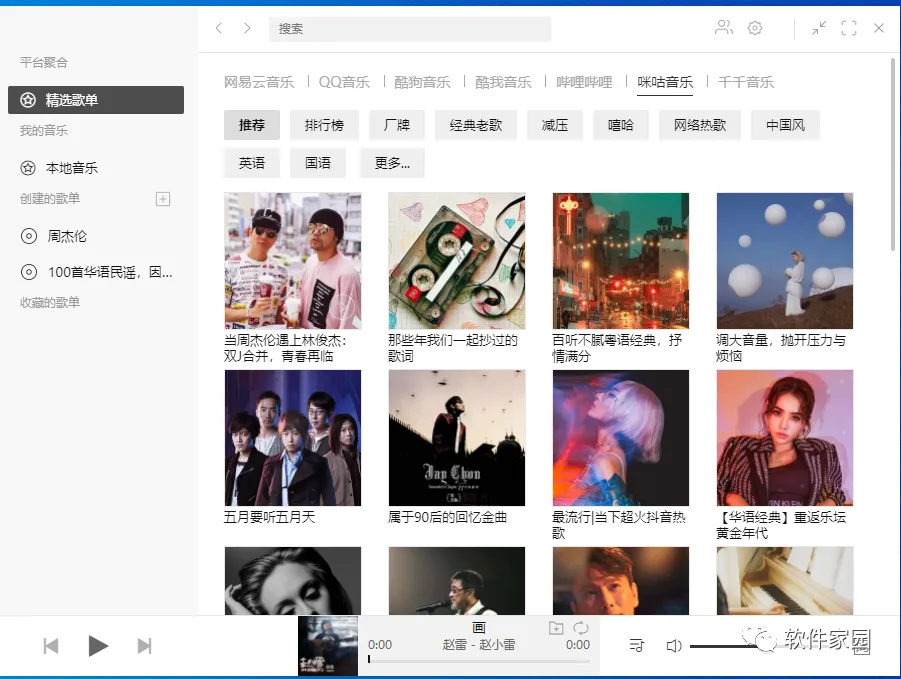The width and height of the screenshot is (901, 679).
Task: Open the Jay Chou cover 属于90后的回忆金曲
Action: [x=457, y=438]
